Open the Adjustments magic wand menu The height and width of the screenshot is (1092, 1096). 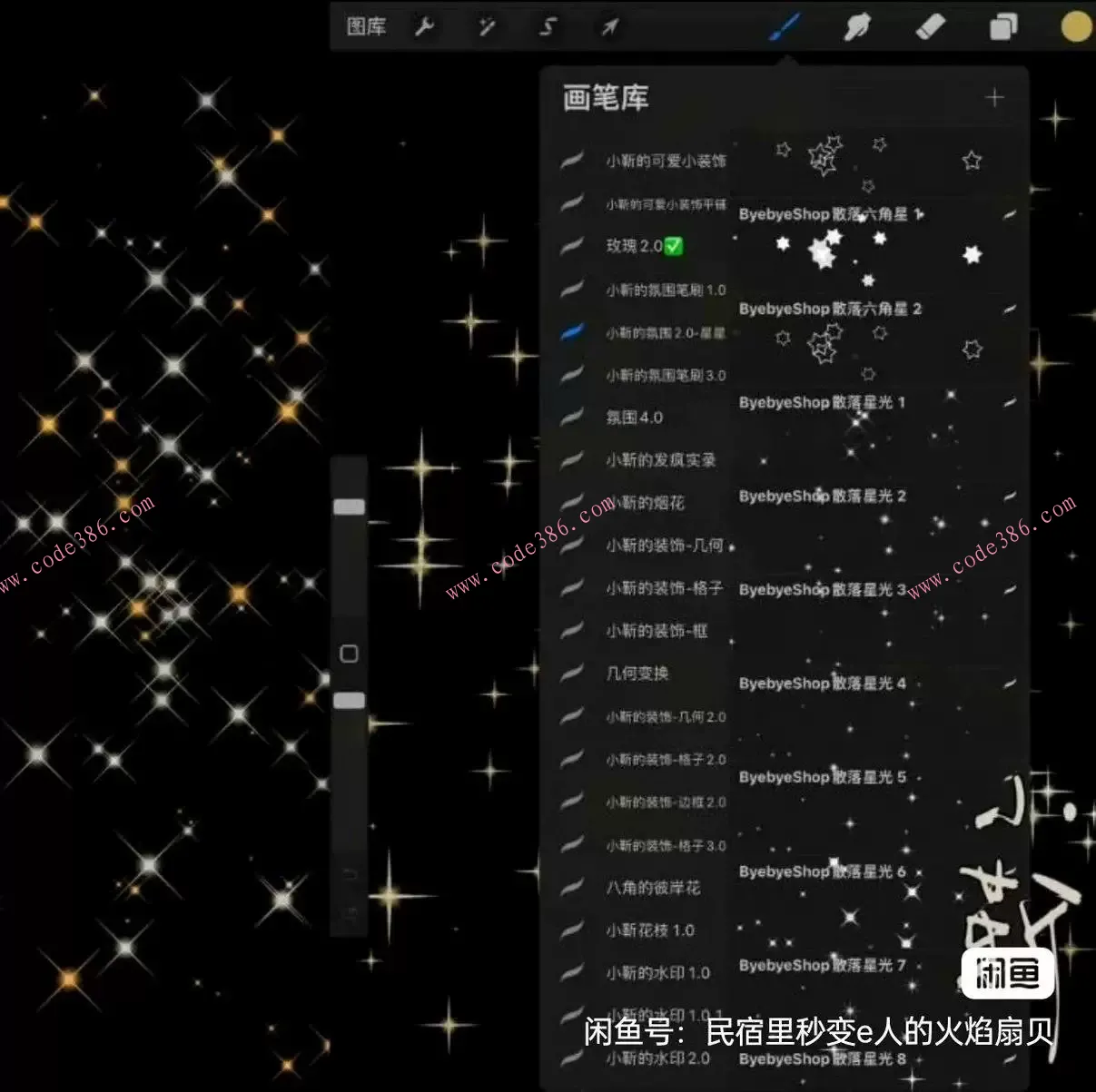click(x=487, y=27)
